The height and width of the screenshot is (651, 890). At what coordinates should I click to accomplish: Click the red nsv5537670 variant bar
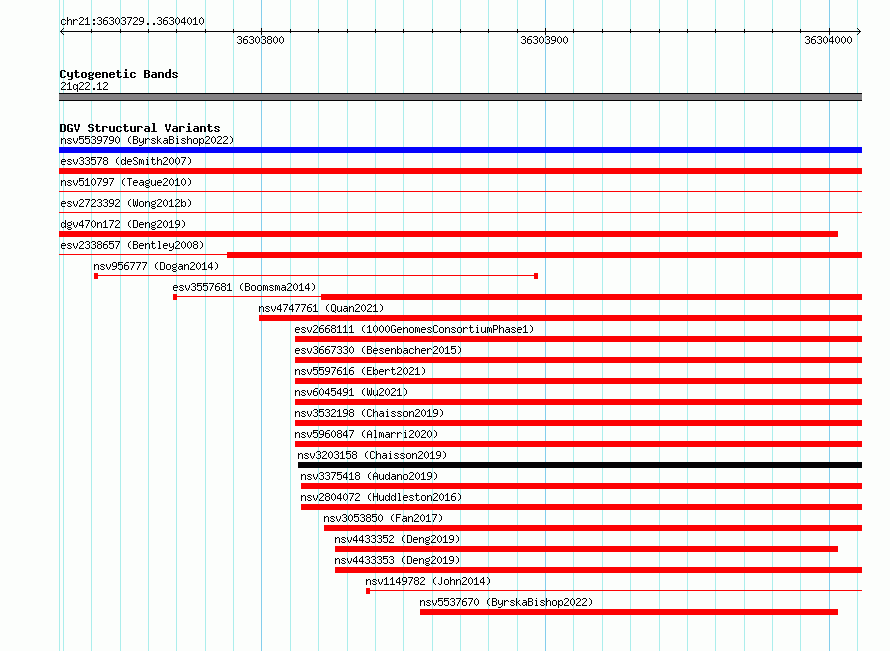pyautogui.click(x=629, y=612)
